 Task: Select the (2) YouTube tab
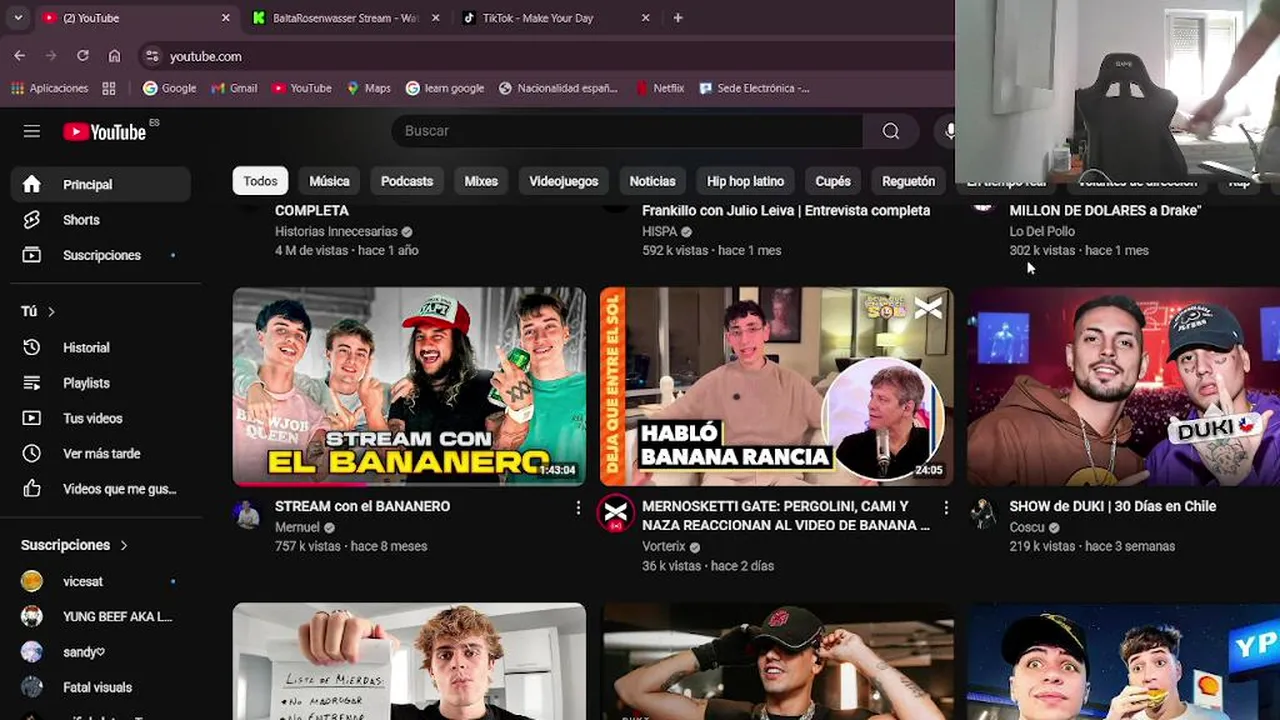[135, 18]
